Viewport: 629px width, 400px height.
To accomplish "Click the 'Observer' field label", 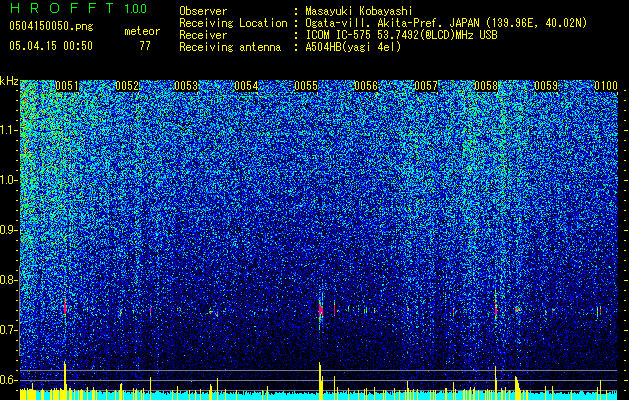I will [203, 11].
